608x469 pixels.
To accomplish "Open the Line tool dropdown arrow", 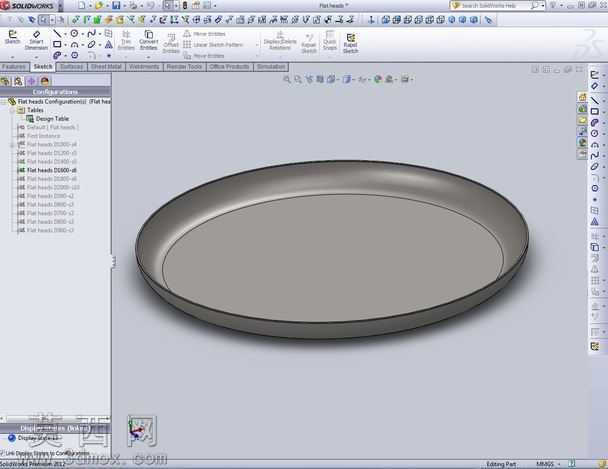I will click(x=65, y=34).
